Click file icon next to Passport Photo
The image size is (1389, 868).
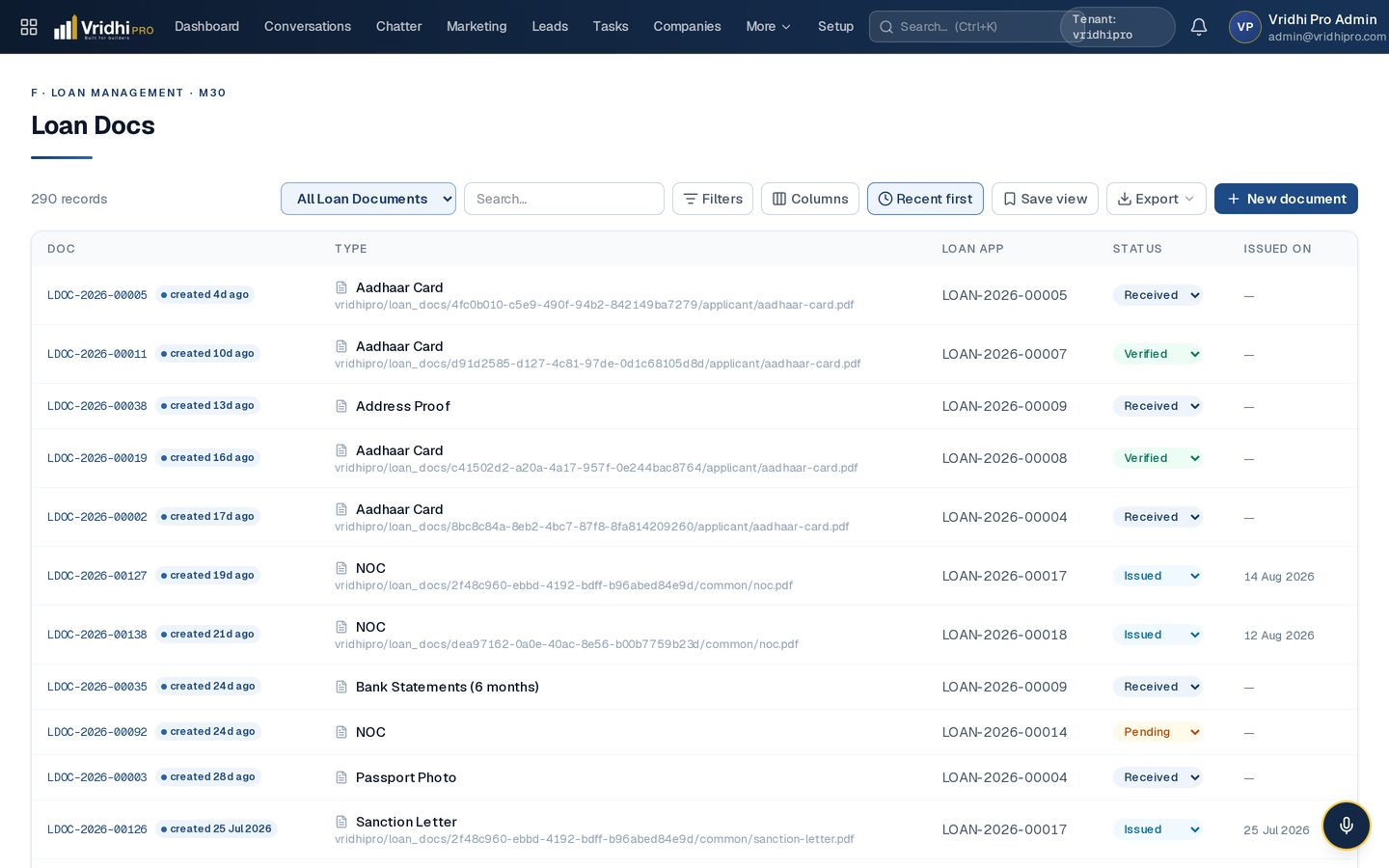tap(341, 777)
